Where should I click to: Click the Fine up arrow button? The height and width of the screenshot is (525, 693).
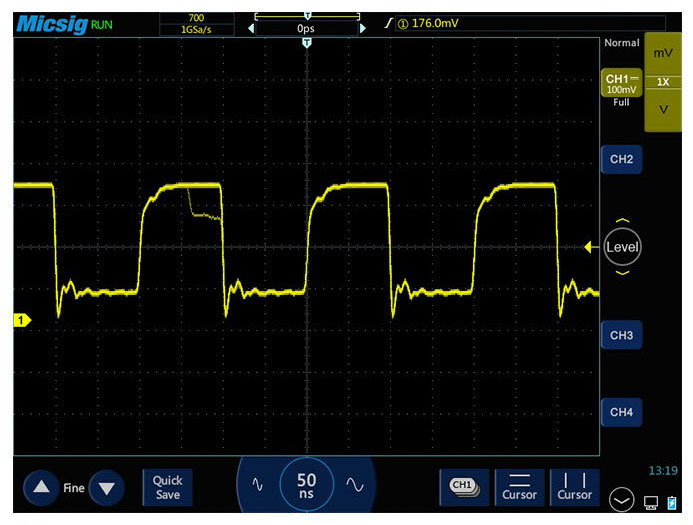41,487
